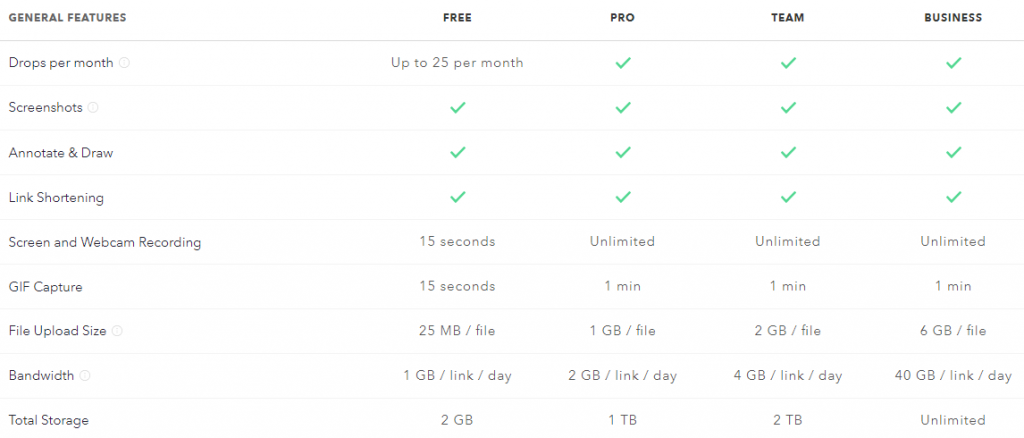The image size is (1024, 438).
Task: Select the TEAM plan column header
Action: 788,17
